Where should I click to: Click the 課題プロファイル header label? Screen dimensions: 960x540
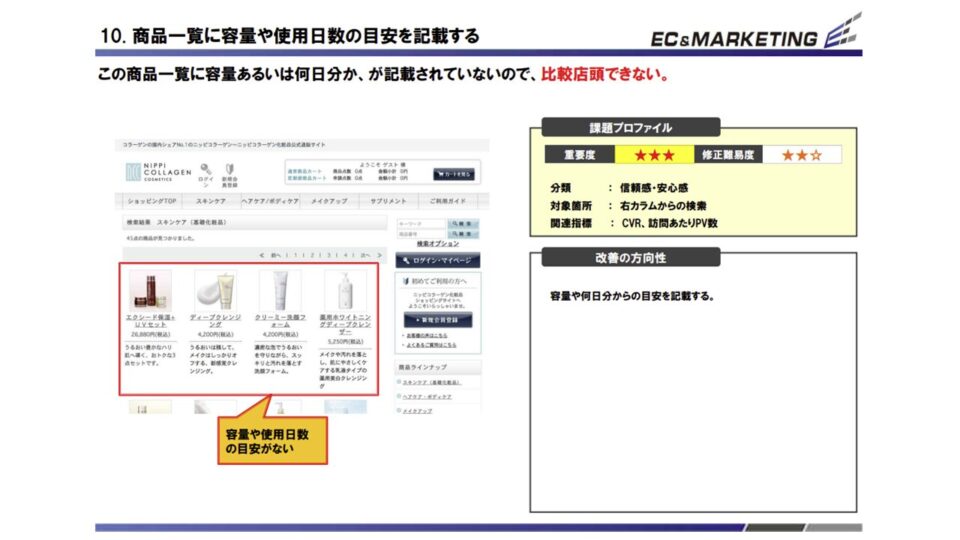[x=631, y=128]
